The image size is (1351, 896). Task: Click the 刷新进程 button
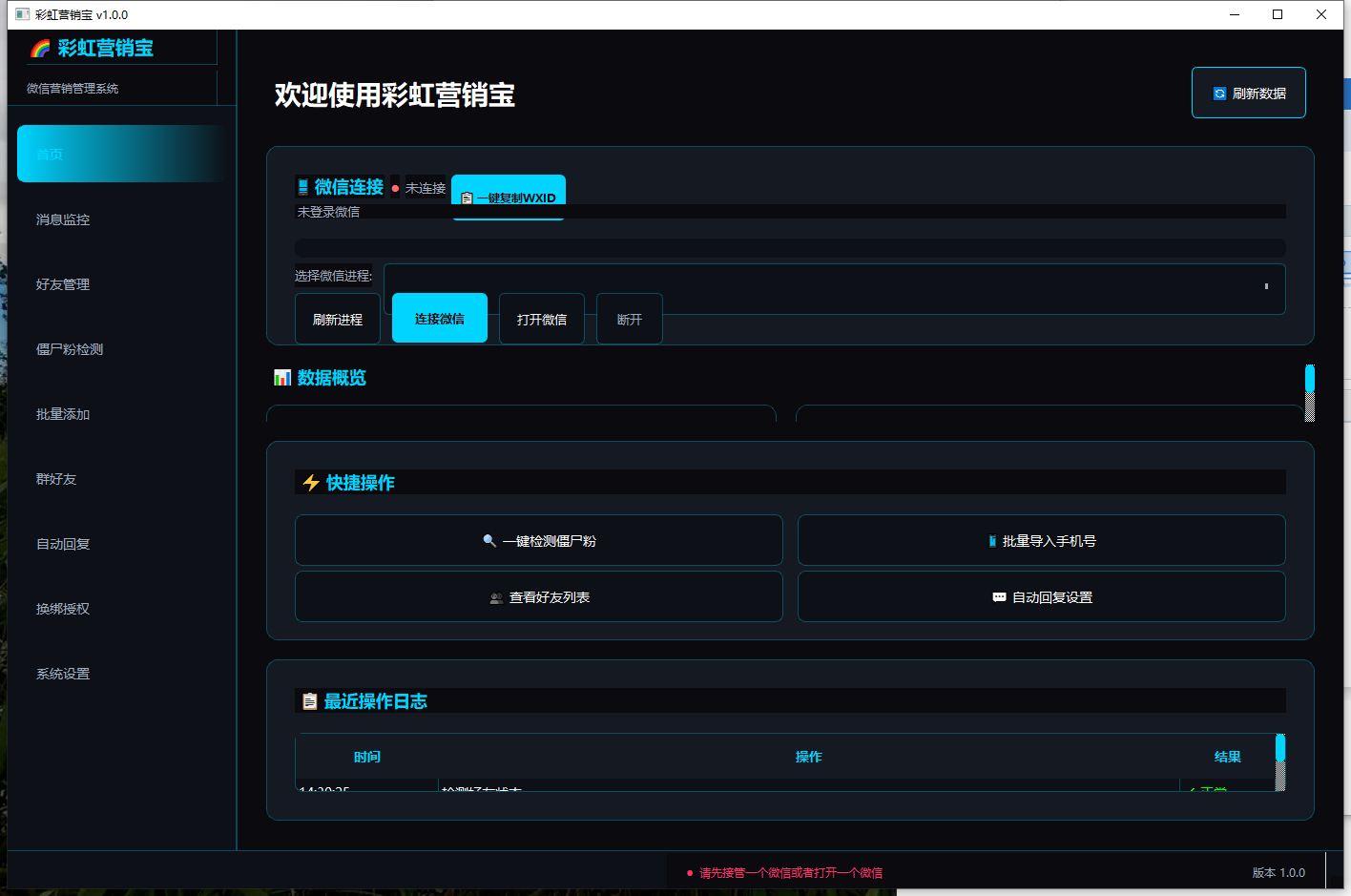click(x=338, y=319)
